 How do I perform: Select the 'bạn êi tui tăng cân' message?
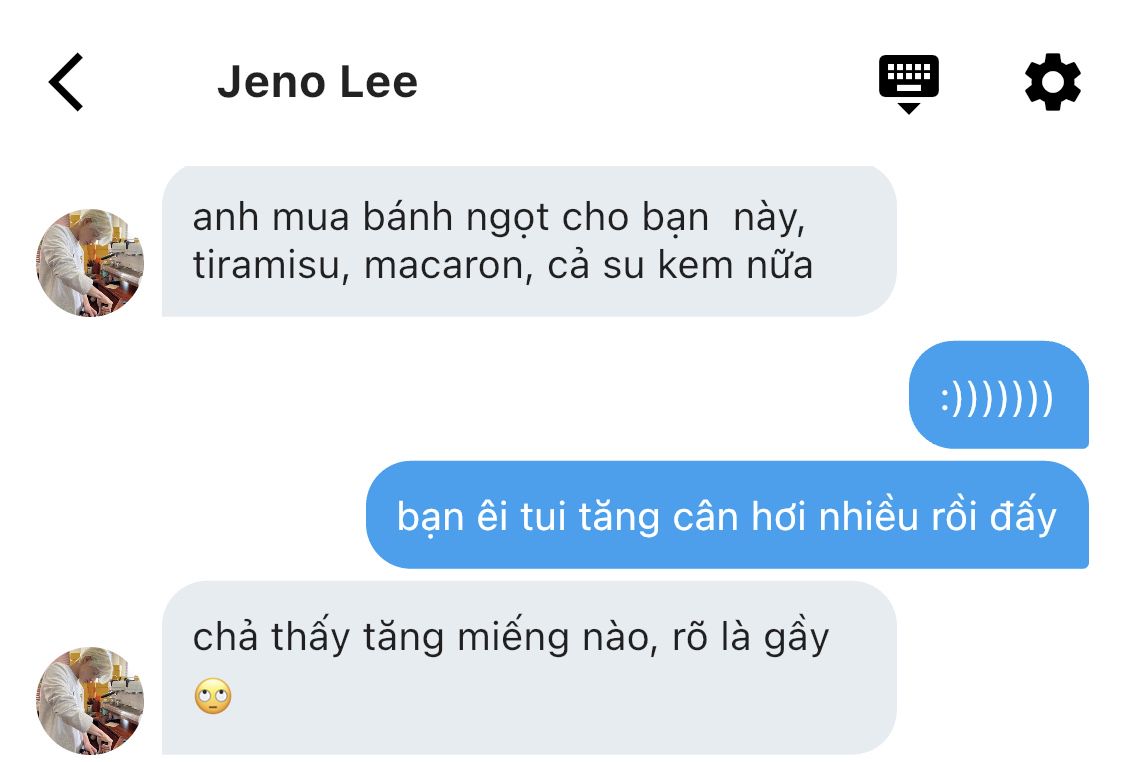(728, 514)
